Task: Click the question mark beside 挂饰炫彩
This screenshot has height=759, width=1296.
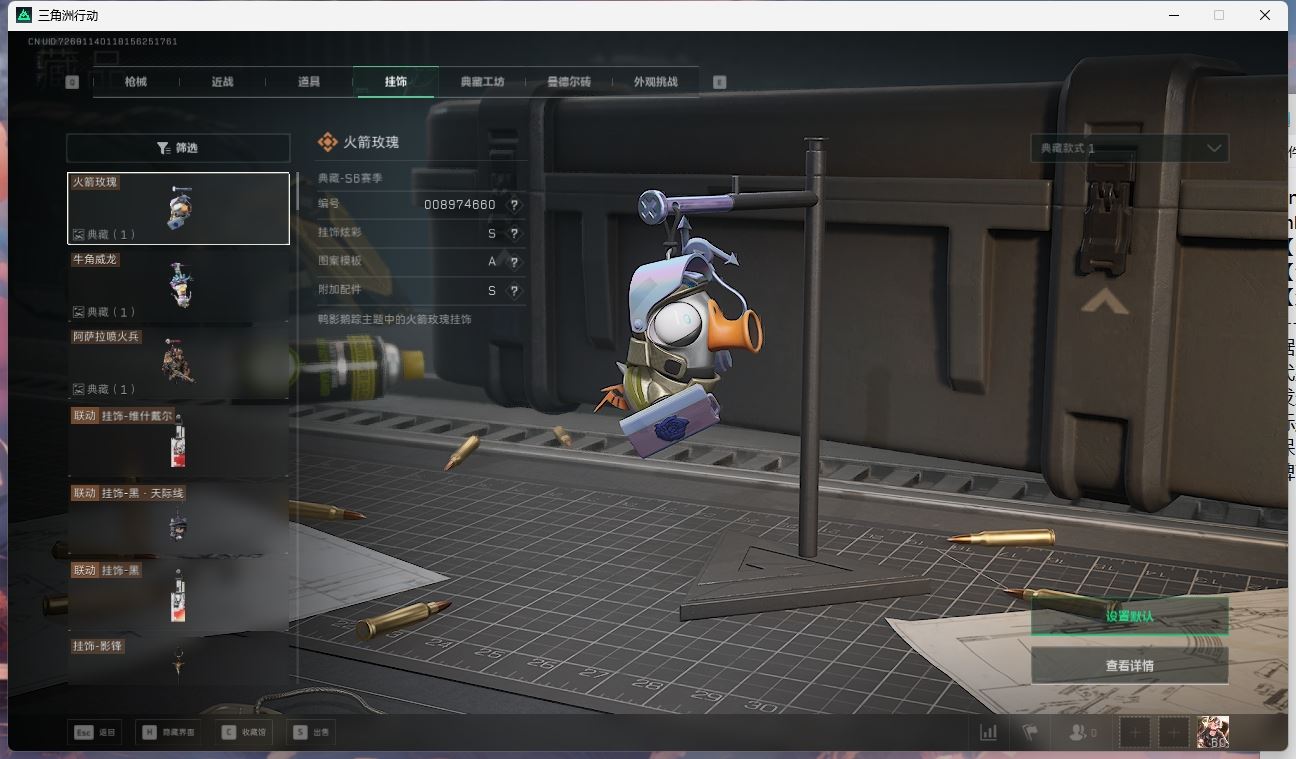Action: 514,234
